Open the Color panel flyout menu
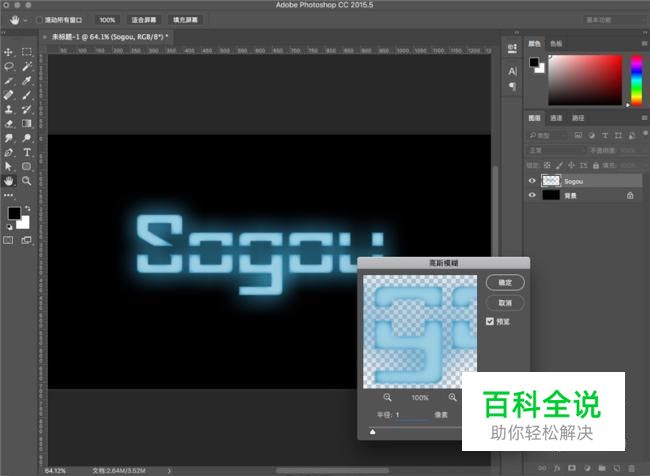Image resolution: width=650 pixels, height=476 pixels. pyautogui.click(x=644, y=43)
